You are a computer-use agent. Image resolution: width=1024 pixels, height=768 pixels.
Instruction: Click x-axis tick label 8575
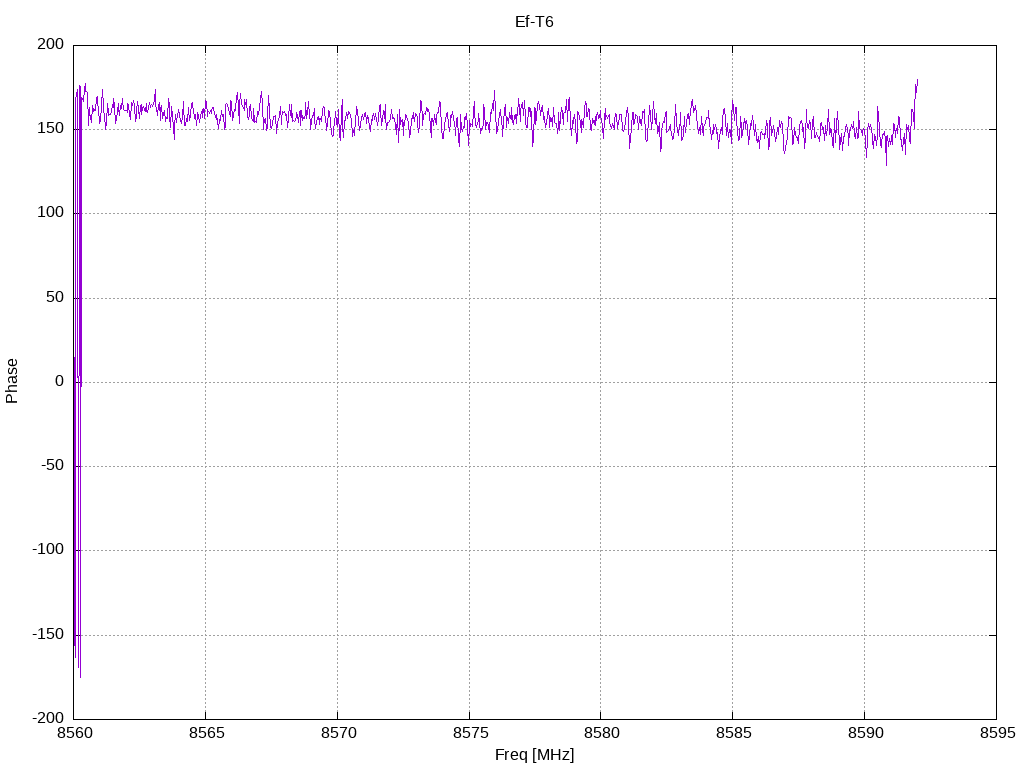point(470,733)
